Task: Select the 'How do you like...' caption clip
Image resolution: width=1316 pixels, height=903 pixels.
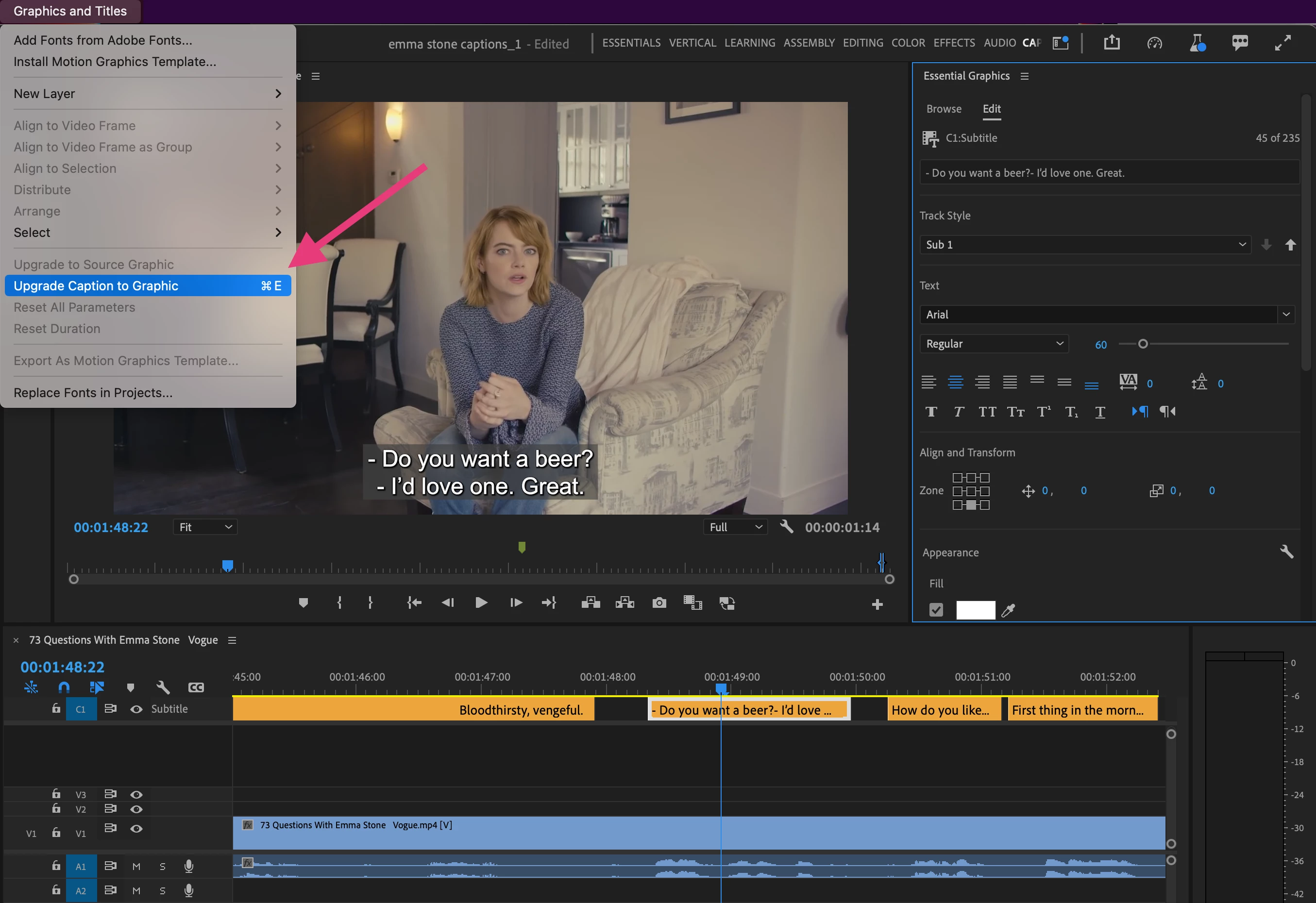Action: coord(940,710)
